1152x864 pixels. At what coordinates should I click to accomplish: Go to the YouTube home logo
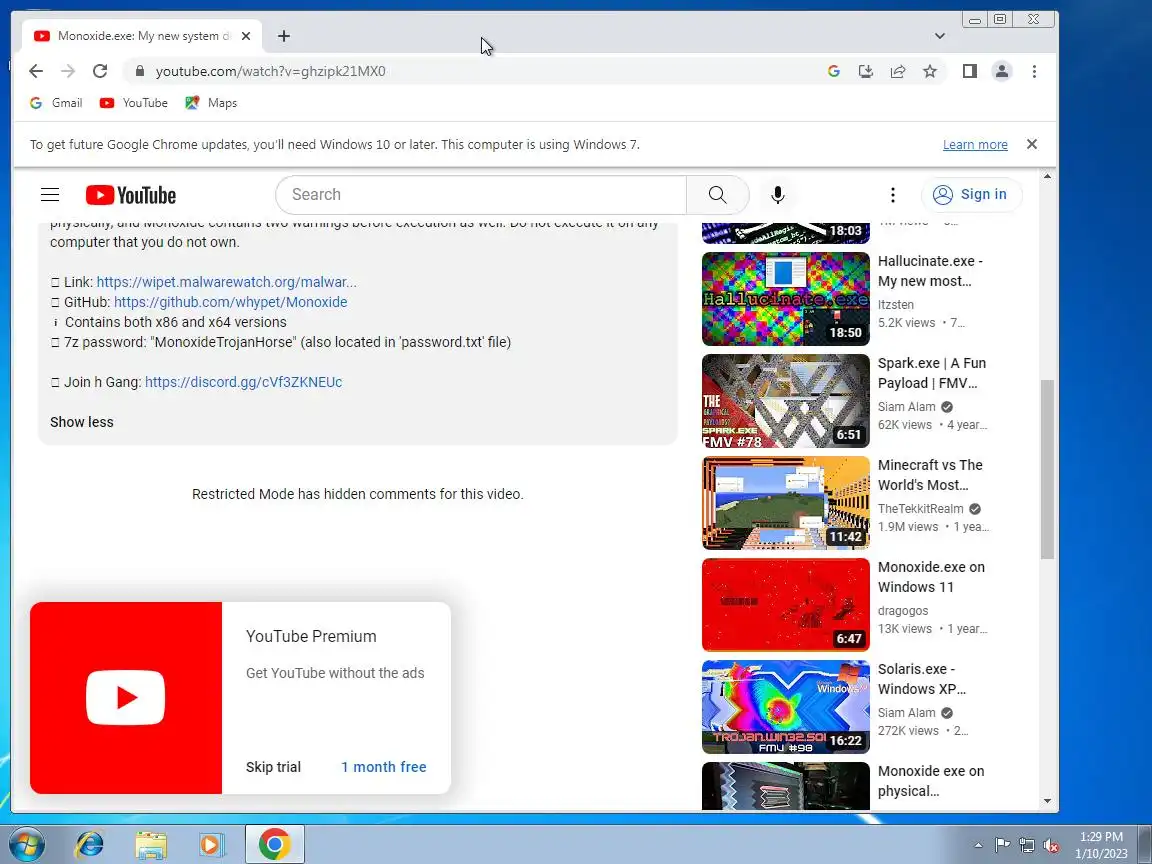tap(131, 195)
